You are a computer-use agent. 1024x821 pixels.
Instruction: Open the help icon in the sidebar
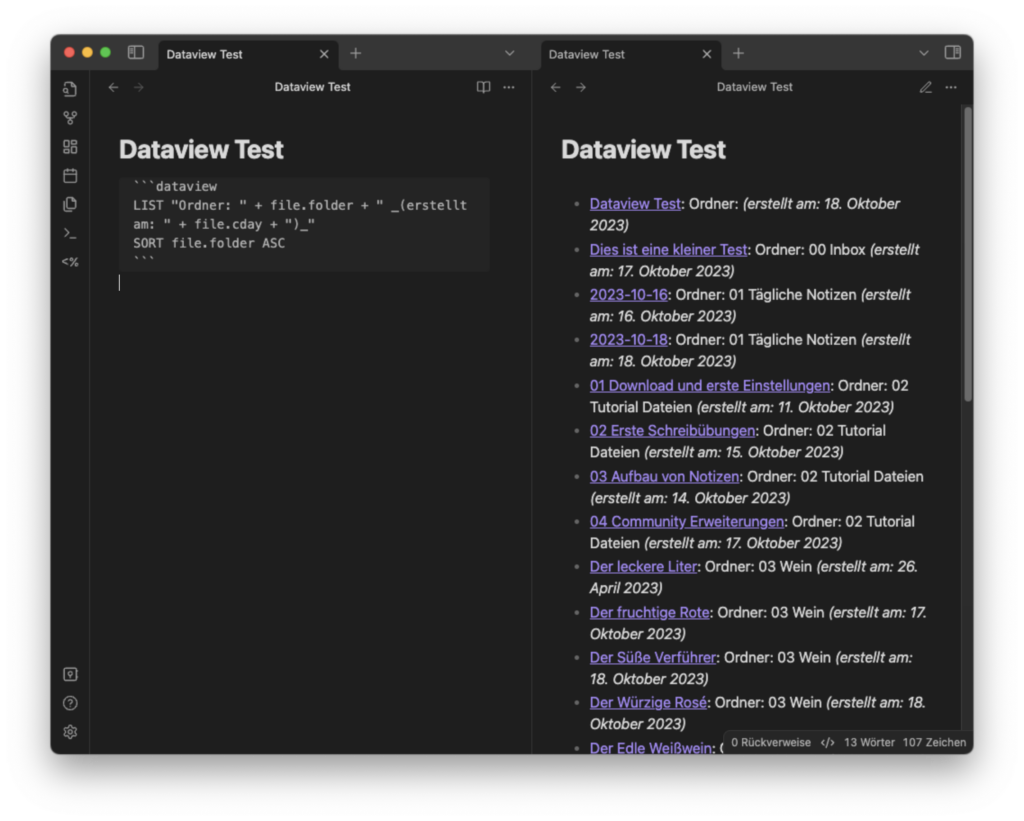point(71,703)
